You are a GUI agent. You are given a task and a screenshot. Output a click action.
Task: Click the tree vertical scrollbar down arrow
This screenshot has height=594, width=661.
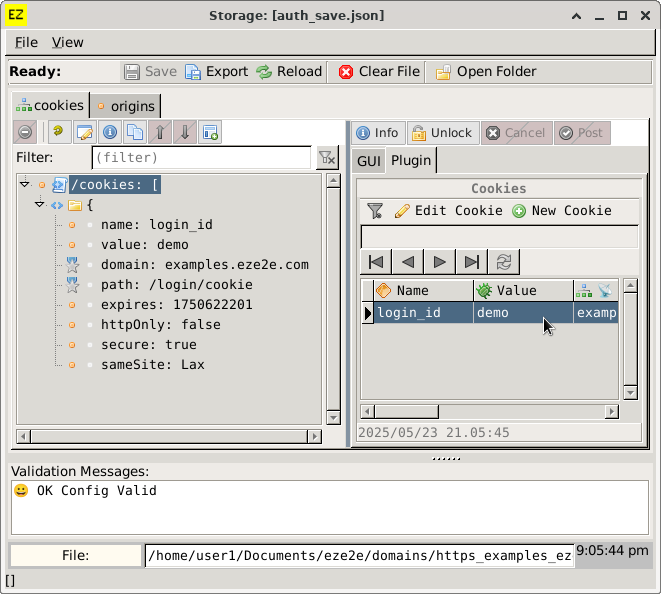coord(333,417)
